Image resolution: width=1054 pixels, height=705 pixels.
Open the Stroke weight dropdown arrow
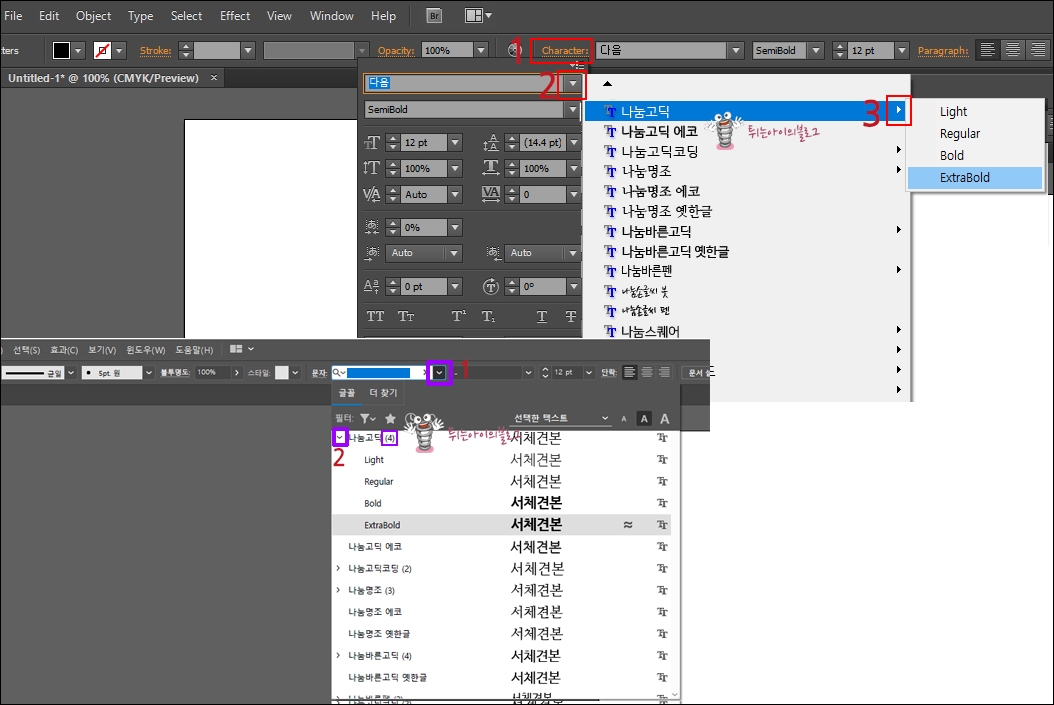point(248,50)
